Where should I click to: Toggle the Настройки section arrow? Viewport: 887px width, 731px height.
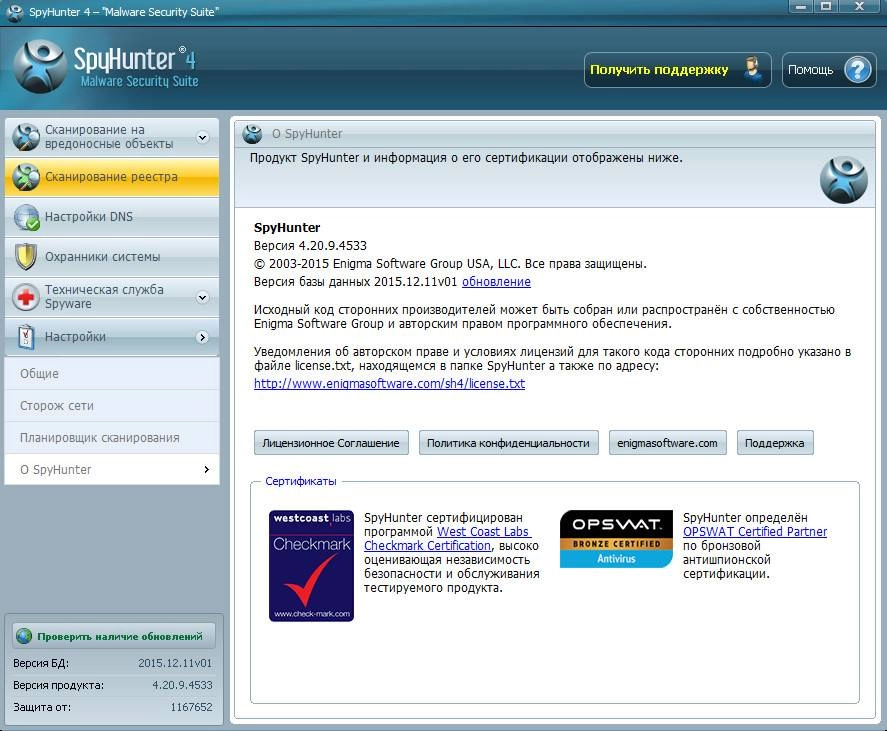click(x=203, y=337)
